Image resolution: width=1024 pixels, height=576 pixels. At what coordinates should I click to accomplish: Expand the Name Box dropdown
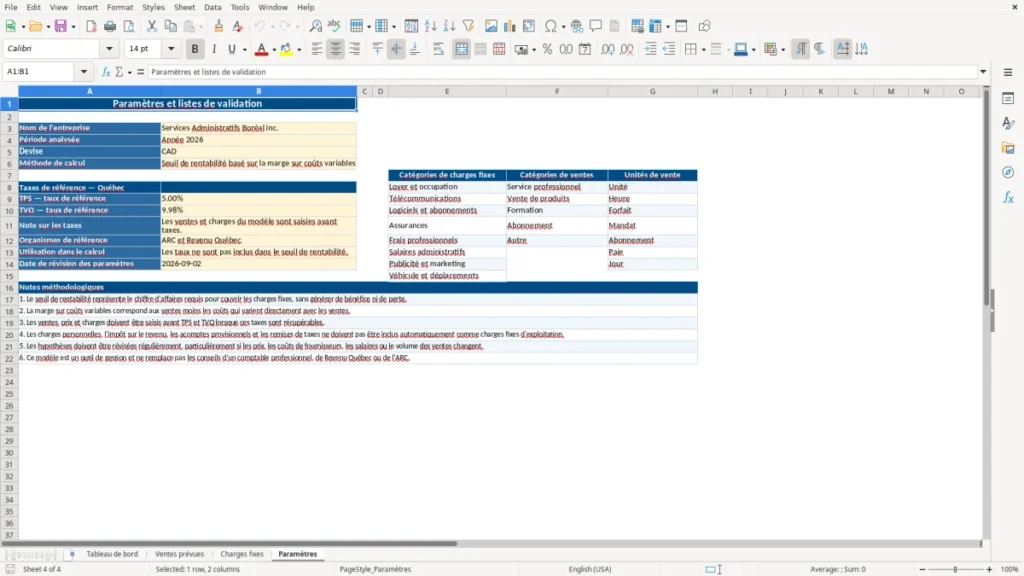pos(84,72)
